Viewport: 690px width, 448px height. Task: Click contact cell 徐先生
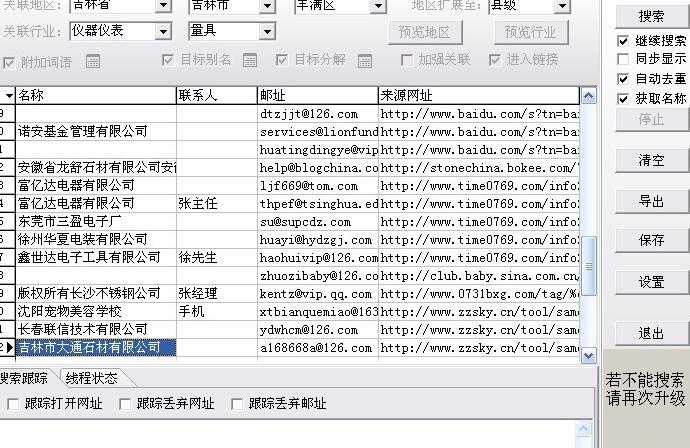coord(217,257)
